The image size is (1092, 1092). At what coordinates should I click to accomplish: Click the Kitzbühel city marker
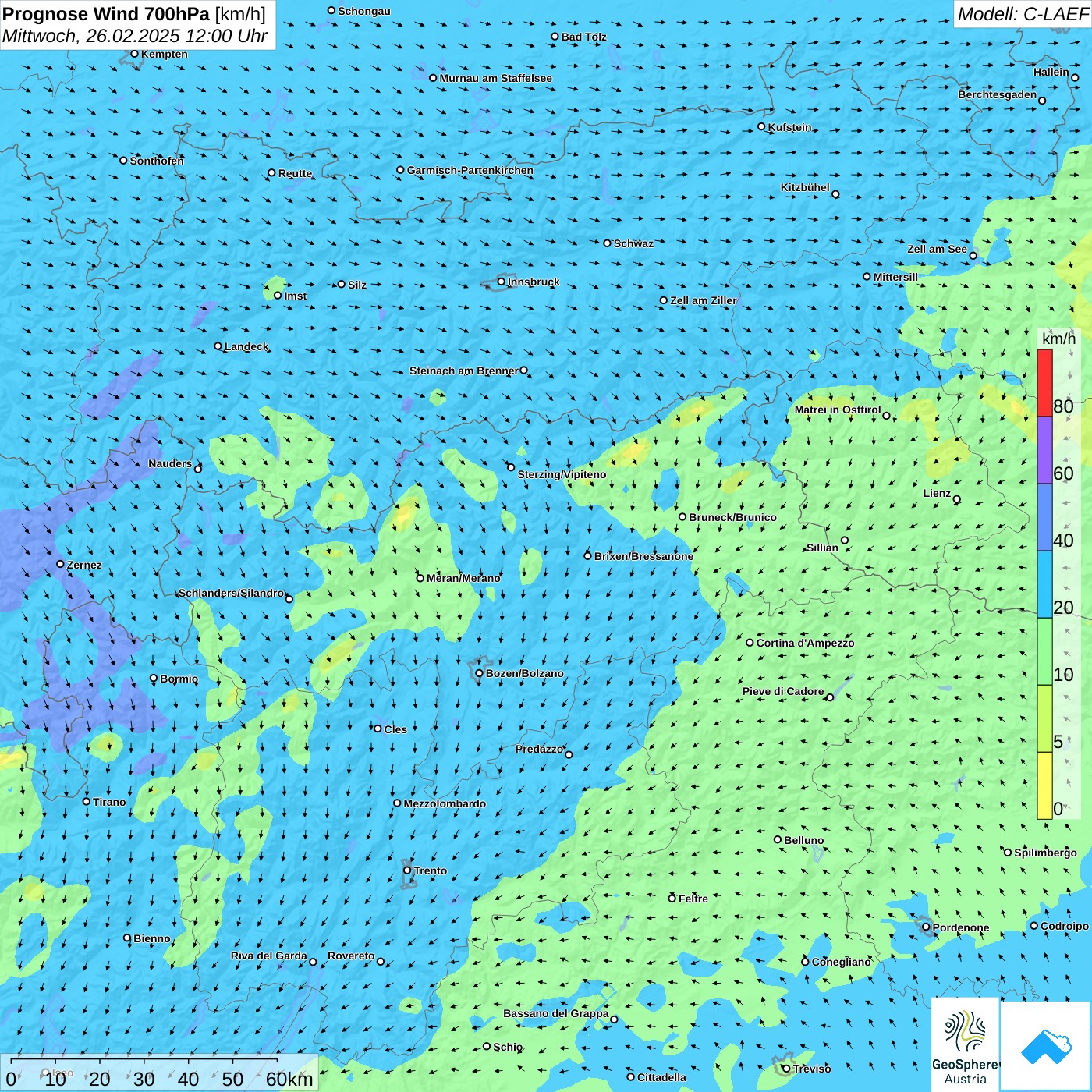coord(836,194)
